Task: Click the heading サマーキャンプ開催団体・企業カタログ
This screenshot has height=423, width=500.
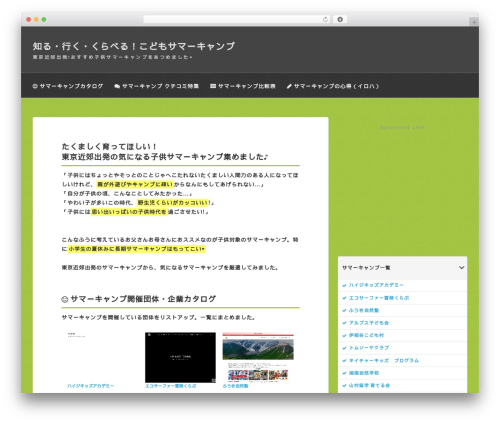Action: pos(143,299)
